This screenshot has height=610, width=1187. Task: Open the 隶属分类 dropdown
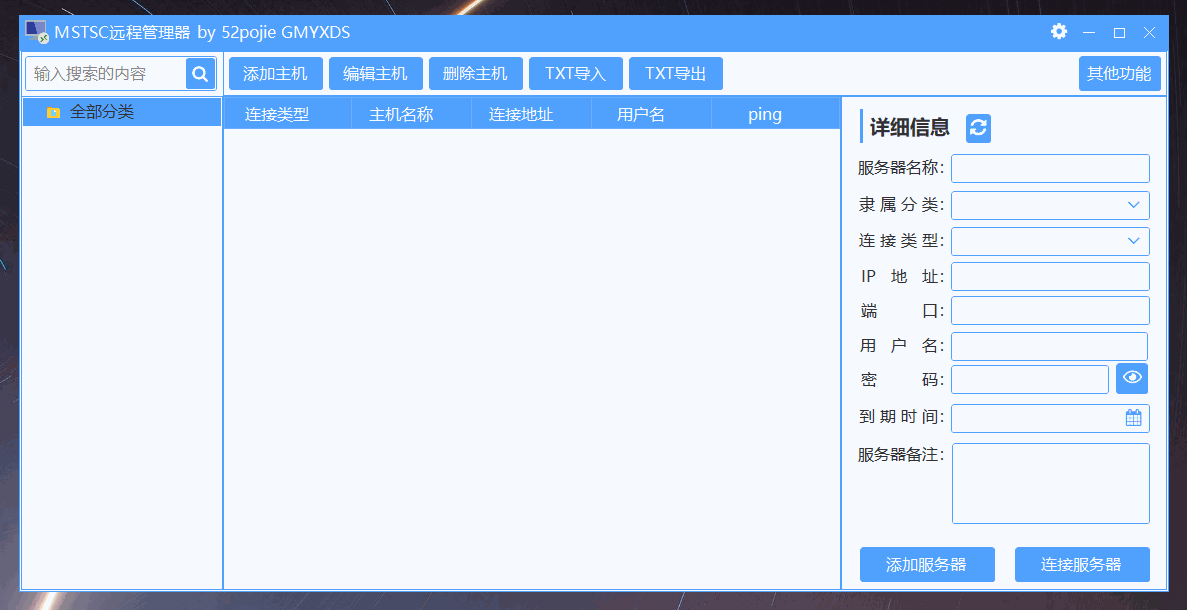click(1135, 204)
